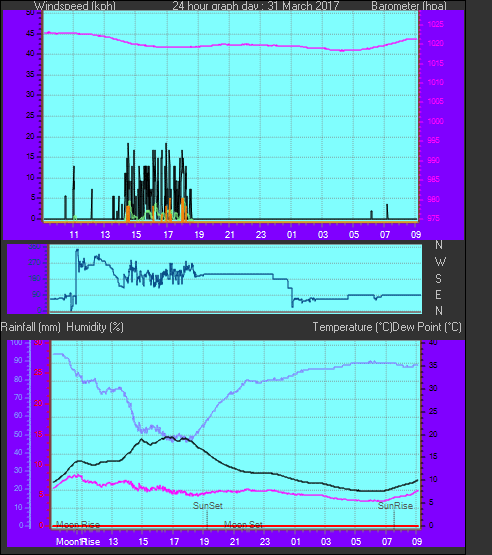This screenshot has height=555, width=492.
Task: Click the 21 hour tick on temperature graph
Action: (235, 542)
